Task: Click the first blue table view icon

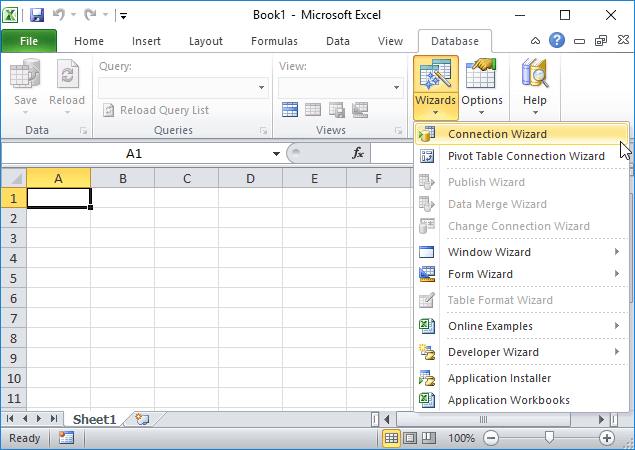Action: [290, 110]
